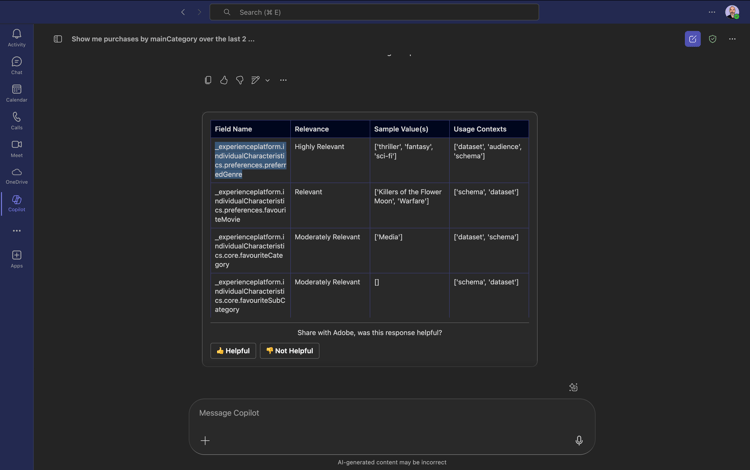This screenshot has width=750, height=470.
Task: Open the Calls section
Action: 16,120
